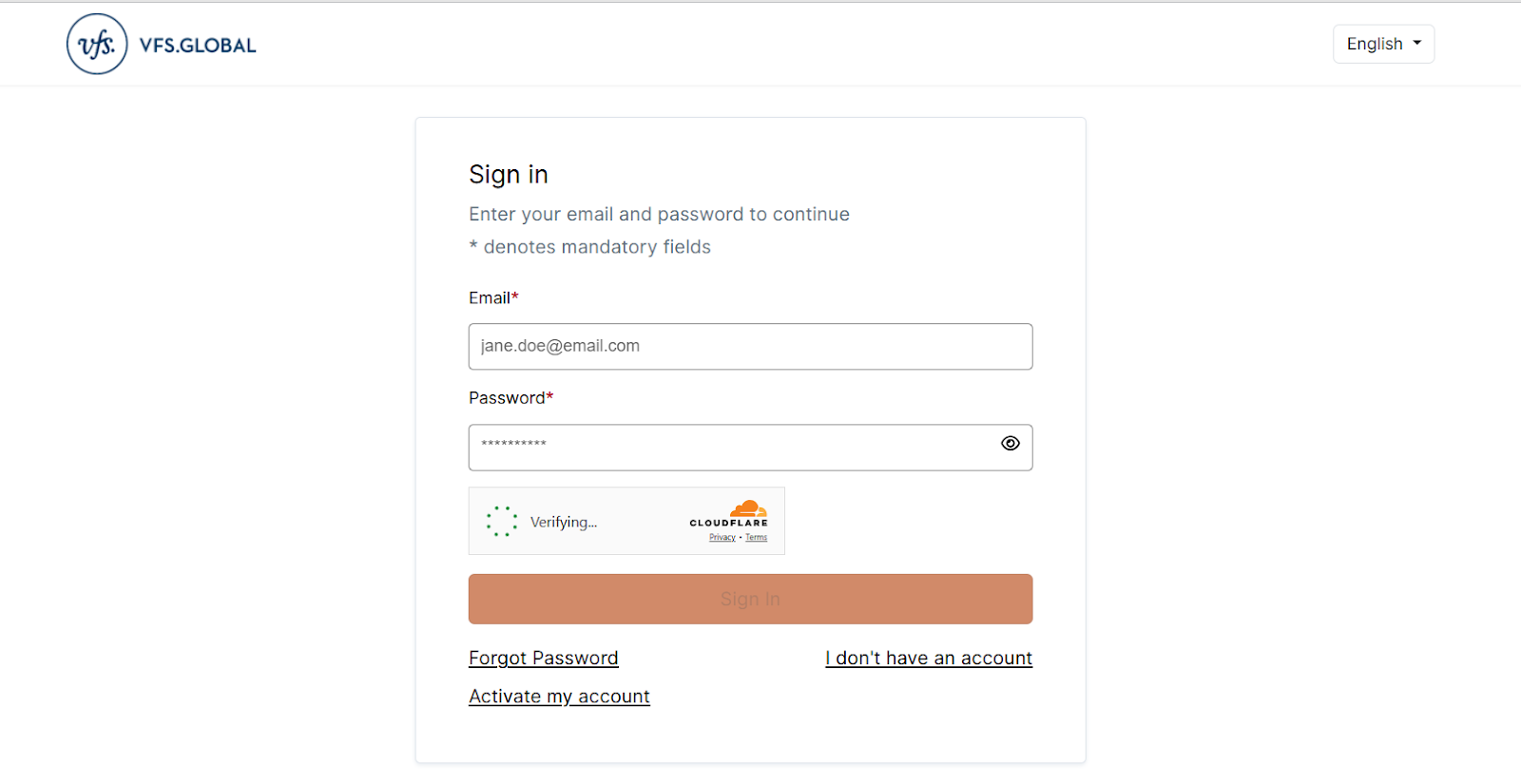This screenshot has height=784, width=1521.
Task: Click the VFS.GLOBAL brand text
Action: [x=198, y=46]
